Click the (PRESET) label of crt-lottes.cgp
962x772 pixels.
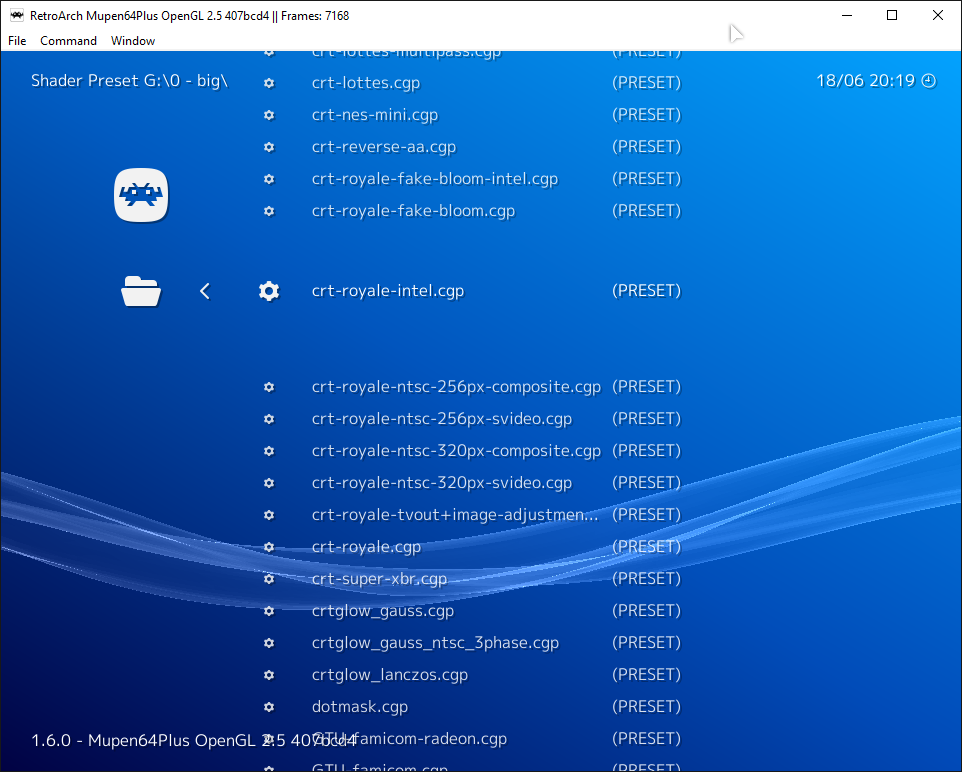pyautogui.click(x=647, y=83)
